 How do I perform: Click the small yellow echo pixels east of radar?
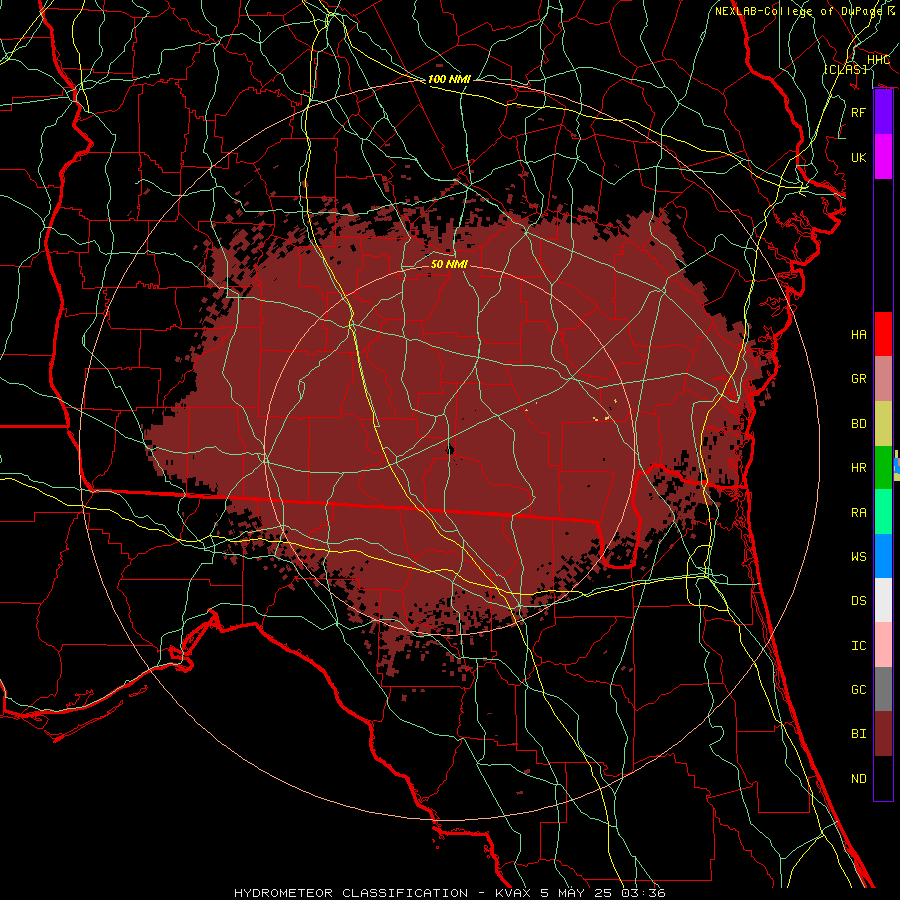tap(602, 418)
